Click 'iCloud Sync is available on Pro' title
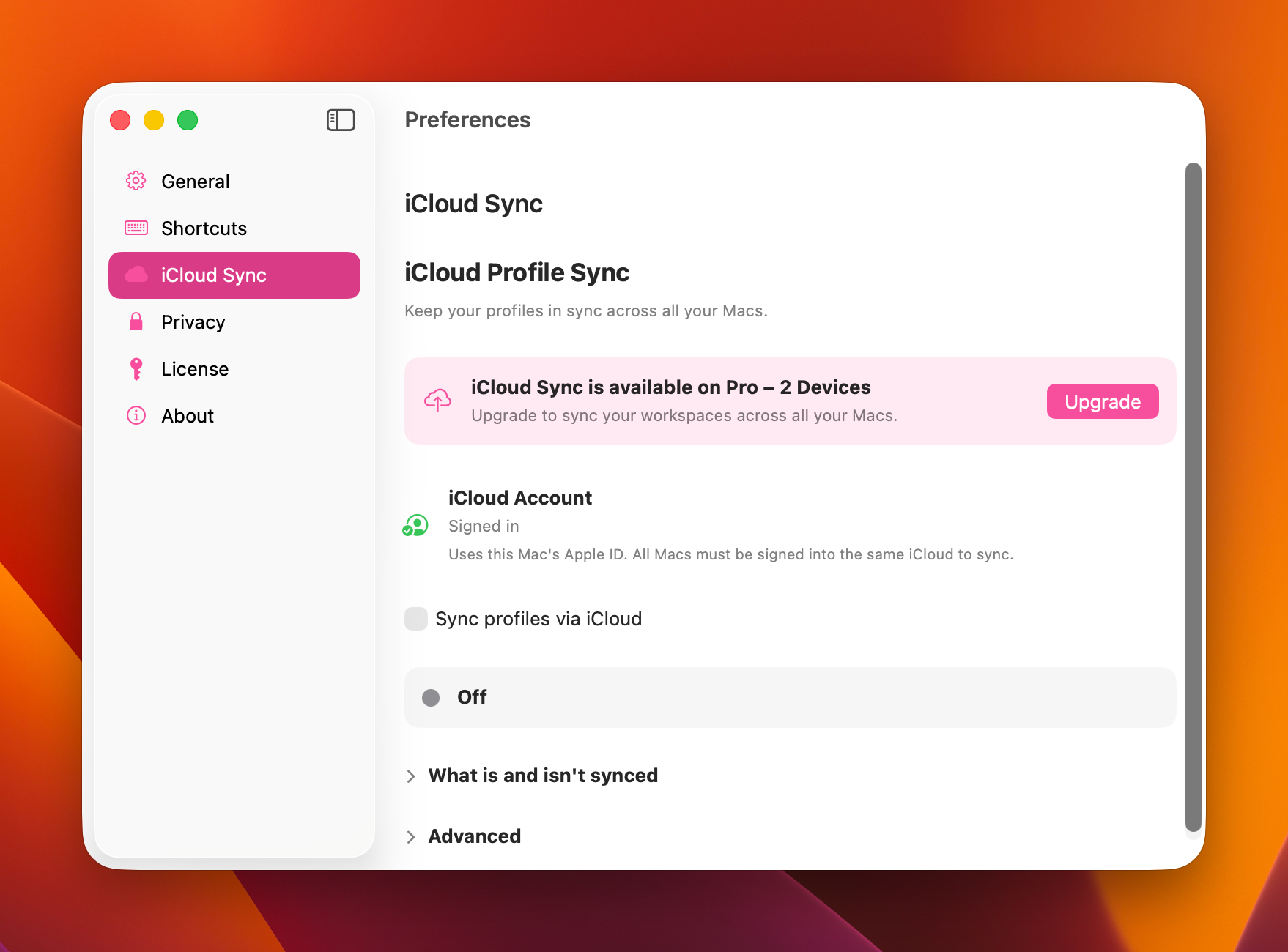1288x952 pixels. point(671,387)
